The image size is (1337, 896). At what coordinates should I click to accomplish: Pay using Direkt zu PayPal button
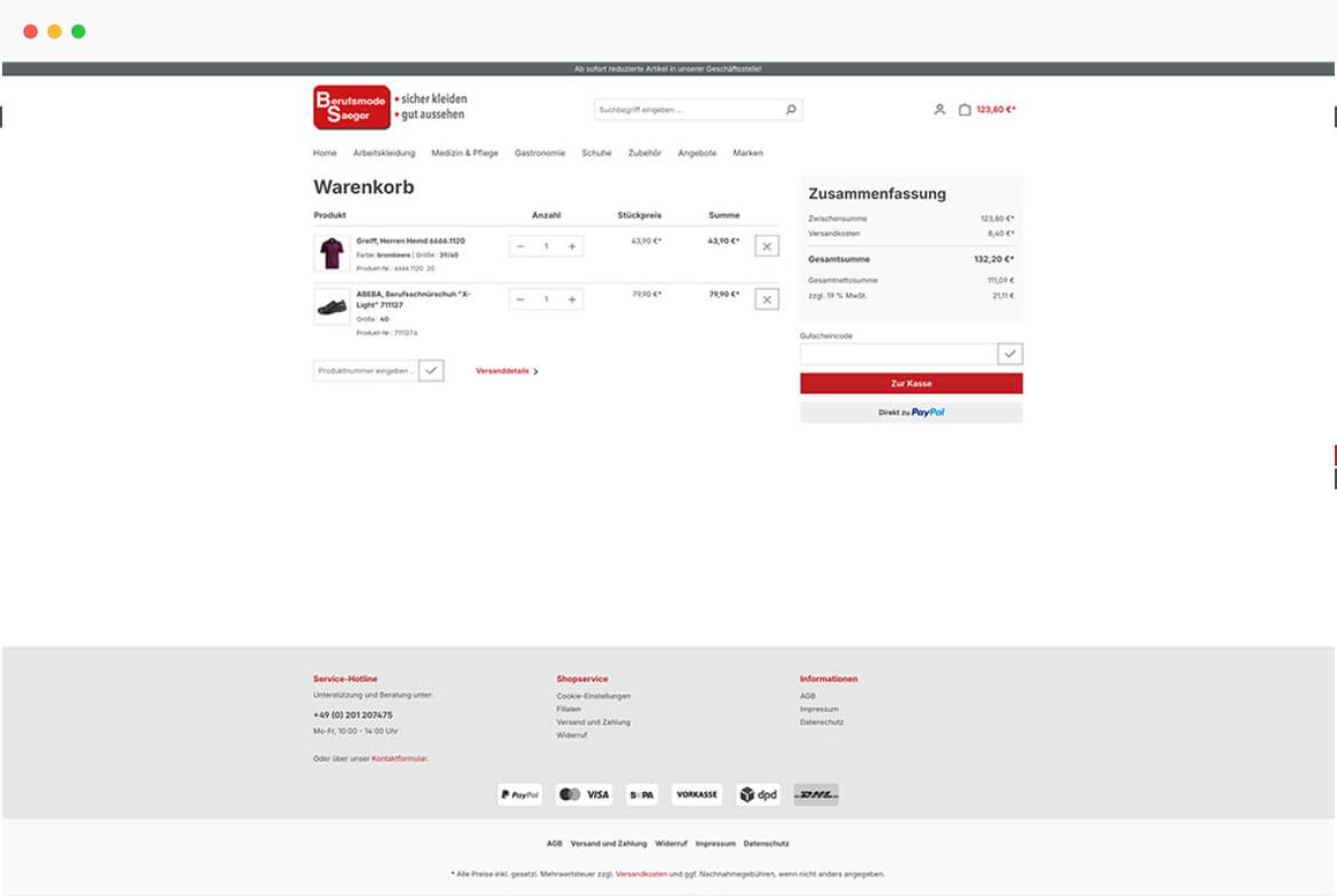[x=910, y=413]
